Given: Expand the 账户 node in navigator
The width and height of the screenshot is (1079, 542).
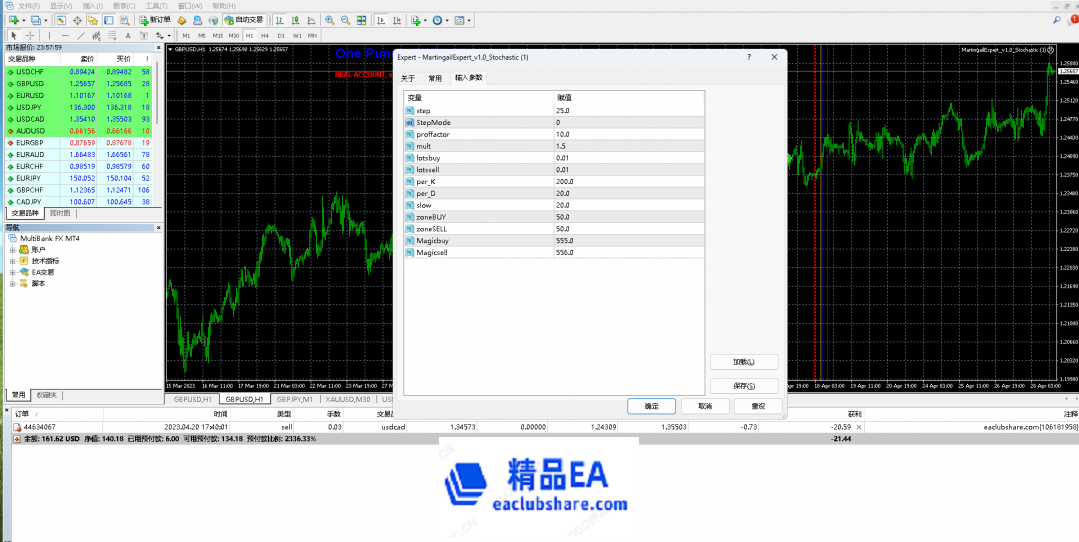Looking at the screenshot, I should click(13, 250).
